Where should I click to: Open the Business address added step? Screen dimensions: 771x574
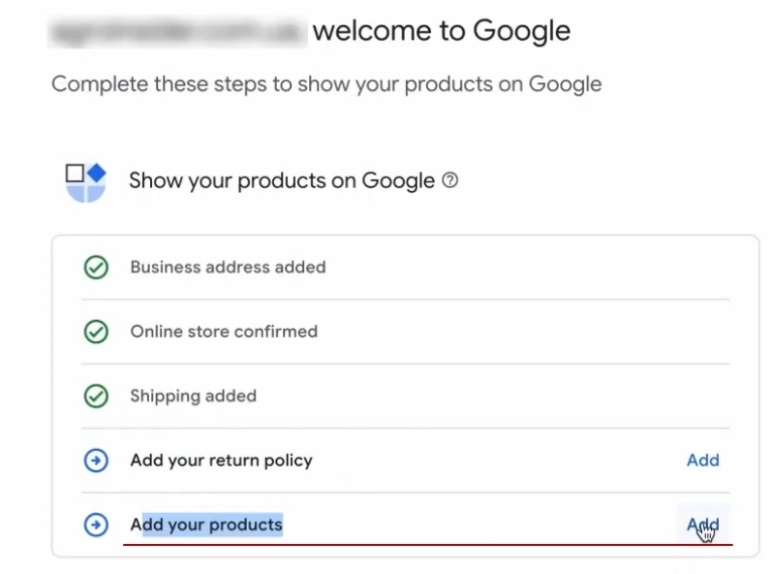click(x=227, y=268)
